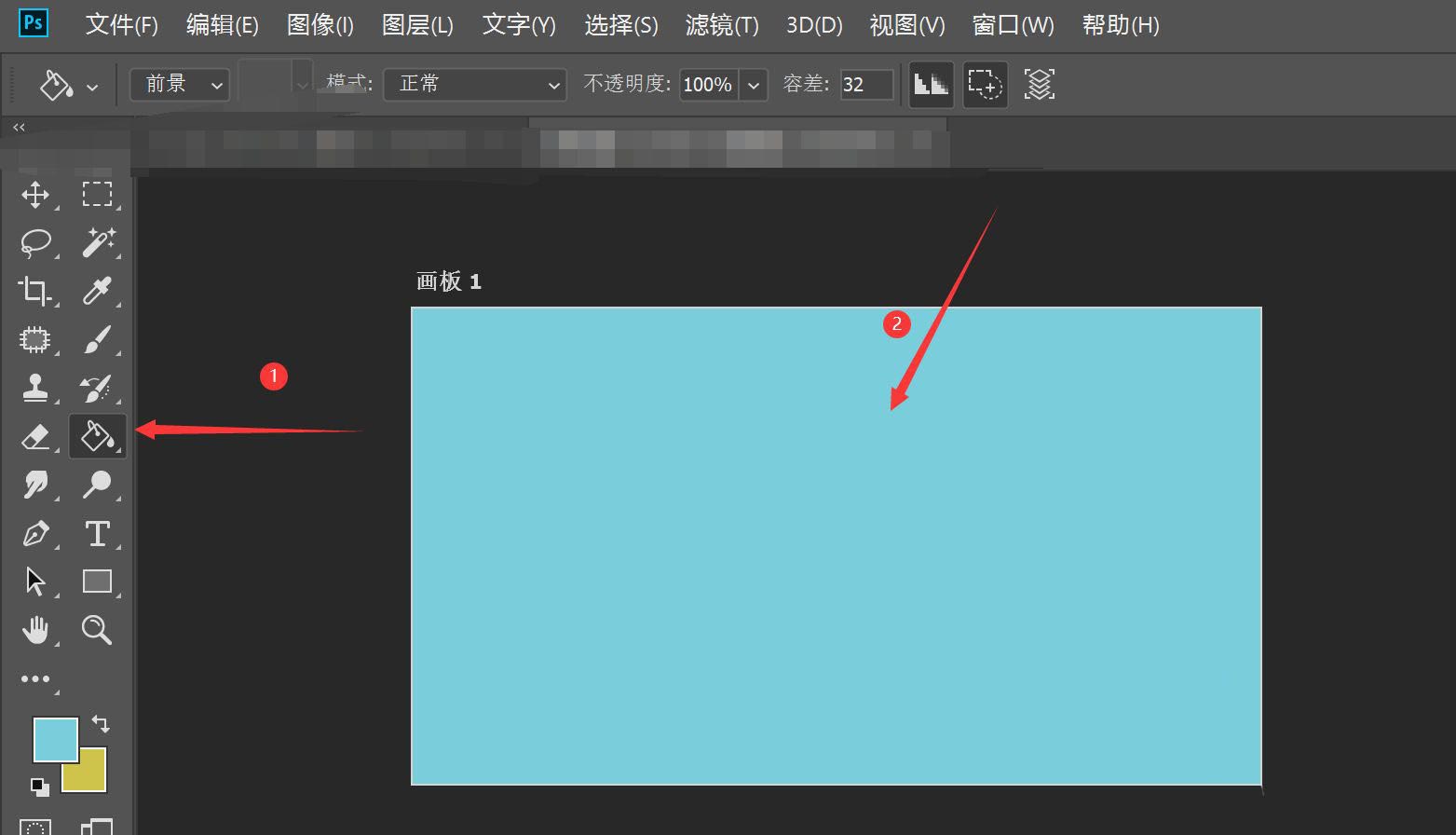Select the Hand tool
1456x835 pixels.
[x=35, y=630]
